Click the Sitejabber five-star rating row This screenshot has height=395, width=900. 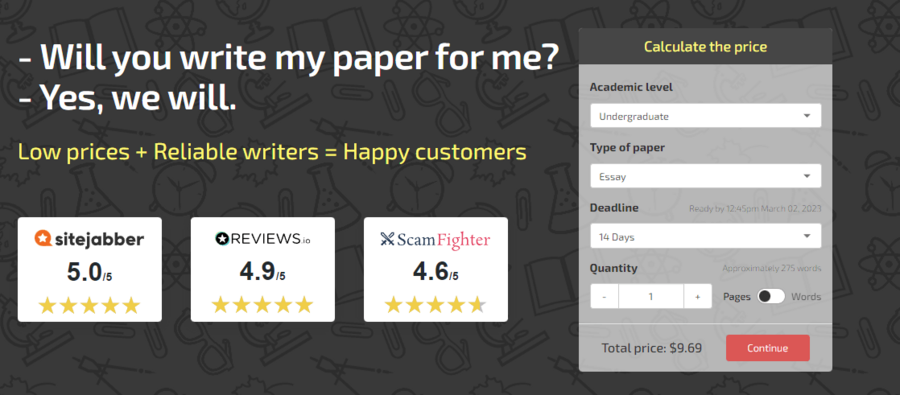90,305
